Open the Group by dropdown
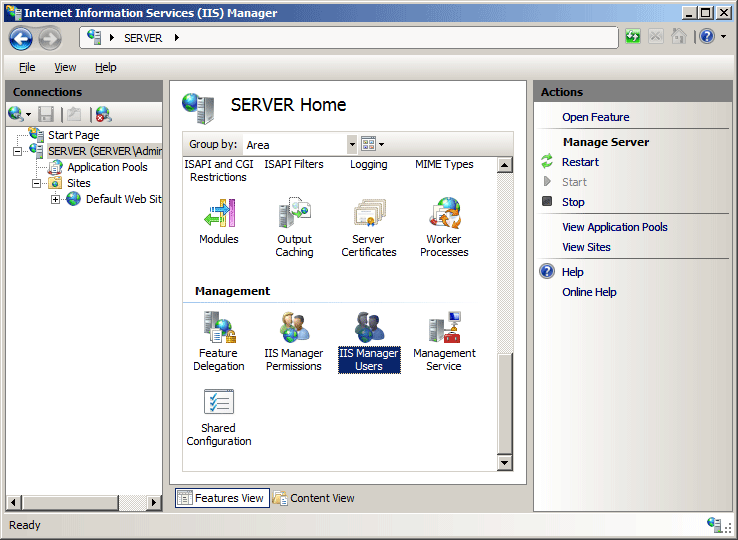The width and height of the screenshot is (738, 540). tap(351, 145)
